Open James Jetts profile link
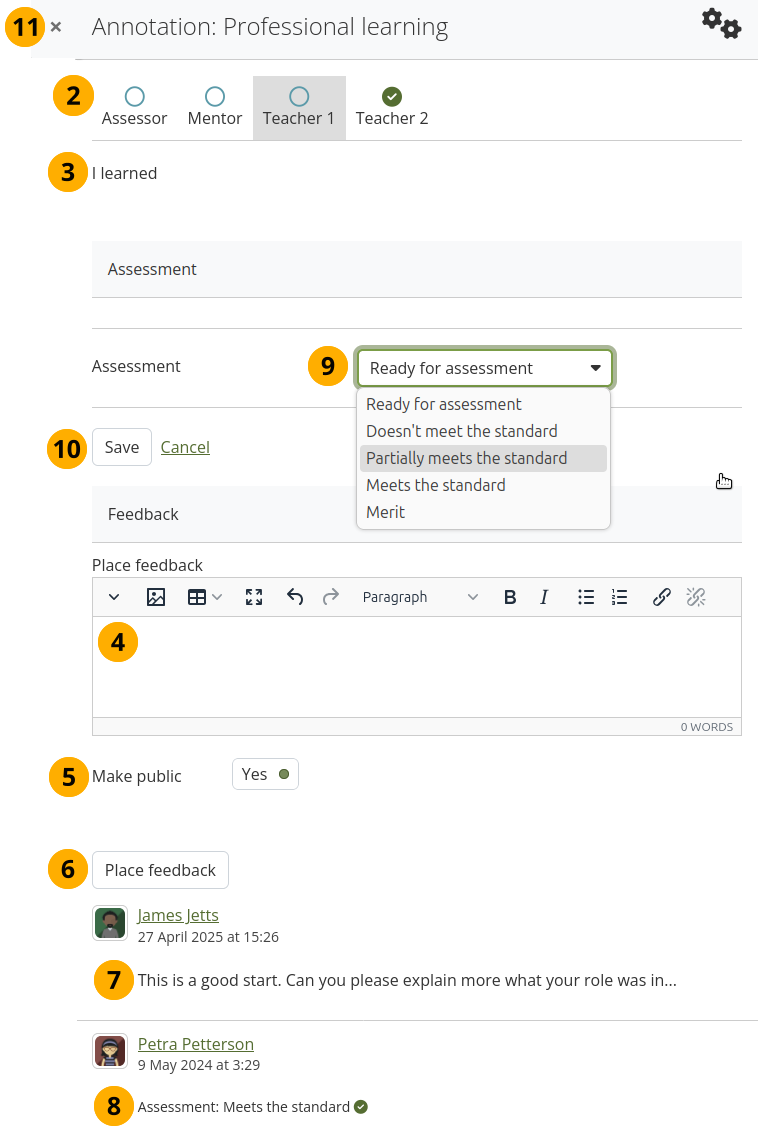The width and height of the screenshot is (758, 1129). [x=178, y=915]
